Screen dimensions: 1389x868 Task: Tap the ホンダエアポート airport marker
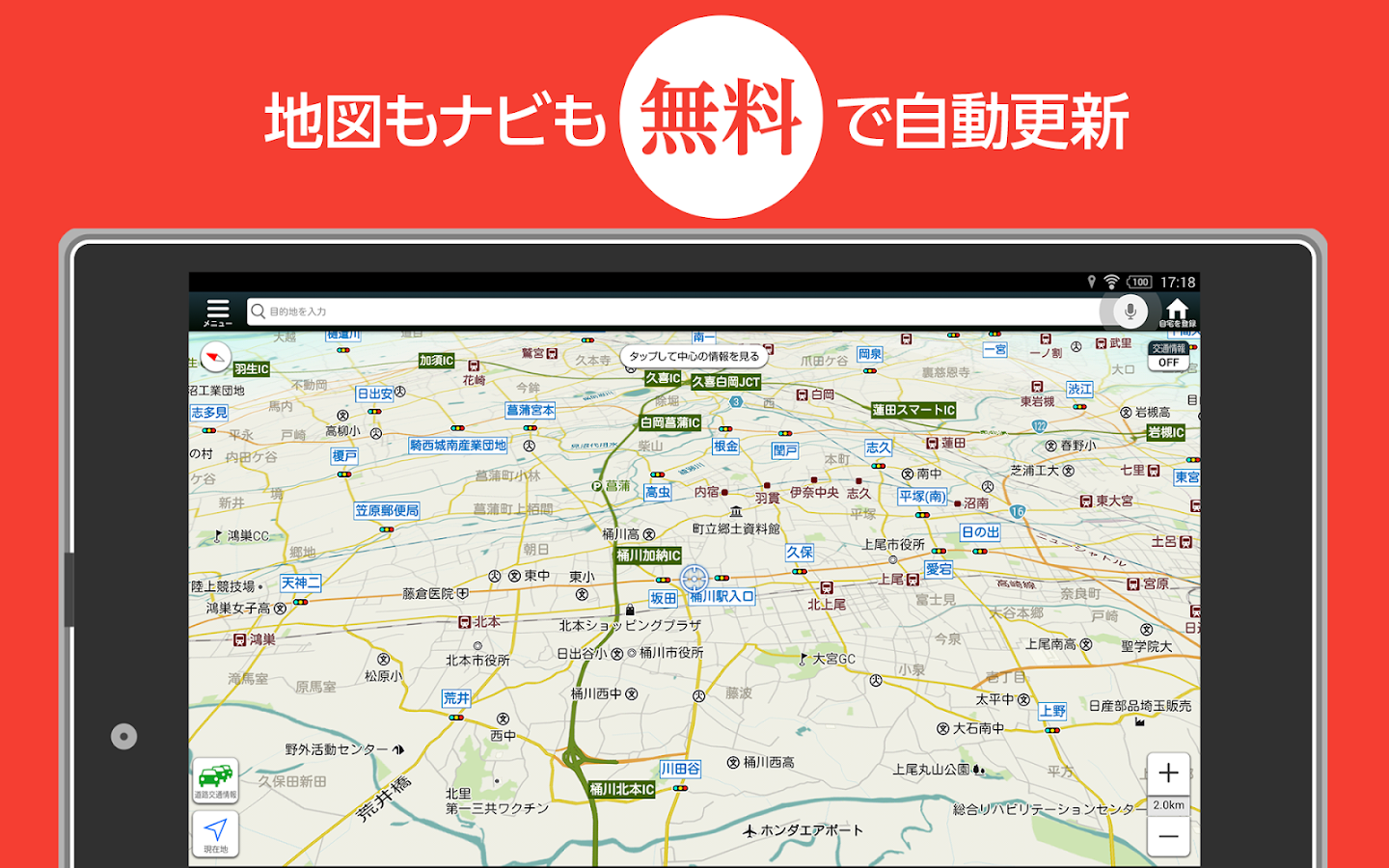[803, 829]
